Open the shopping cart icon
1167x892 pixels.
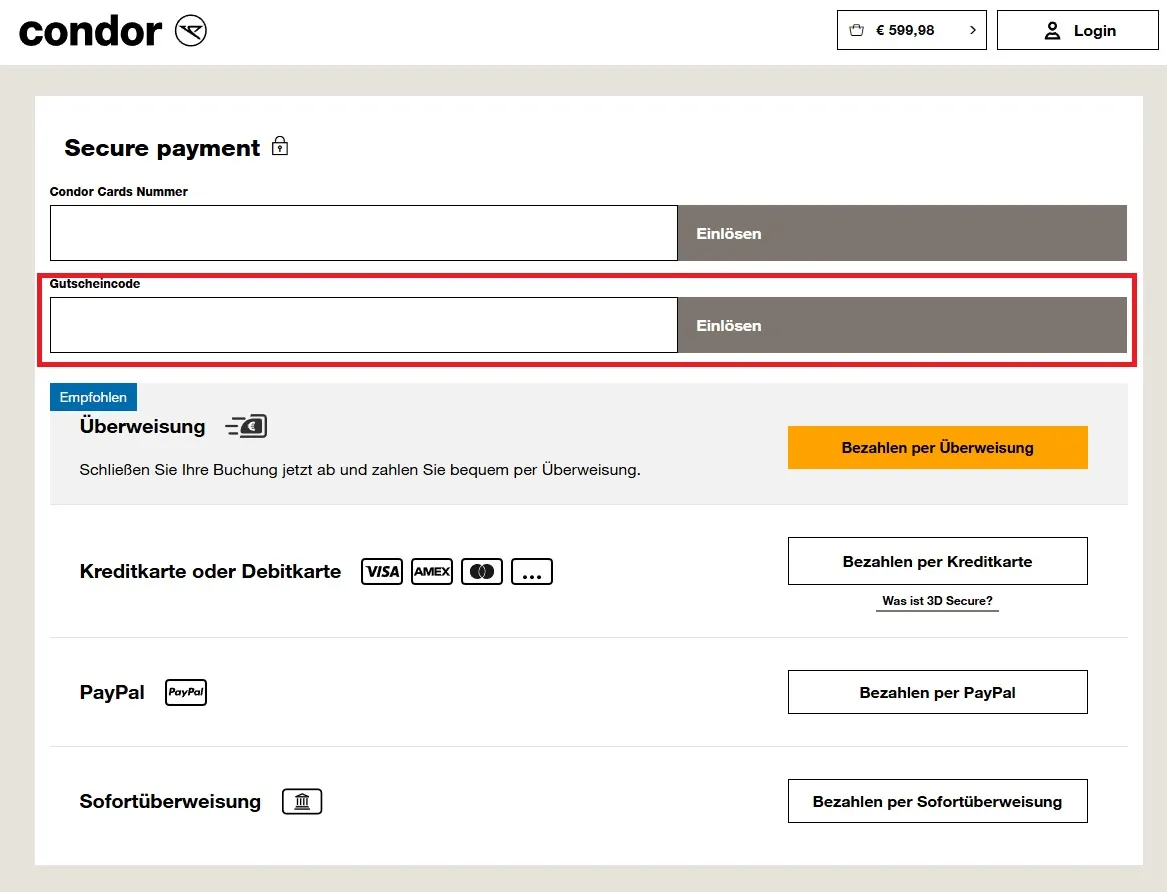pyautogui.click(x=856, y=30)
